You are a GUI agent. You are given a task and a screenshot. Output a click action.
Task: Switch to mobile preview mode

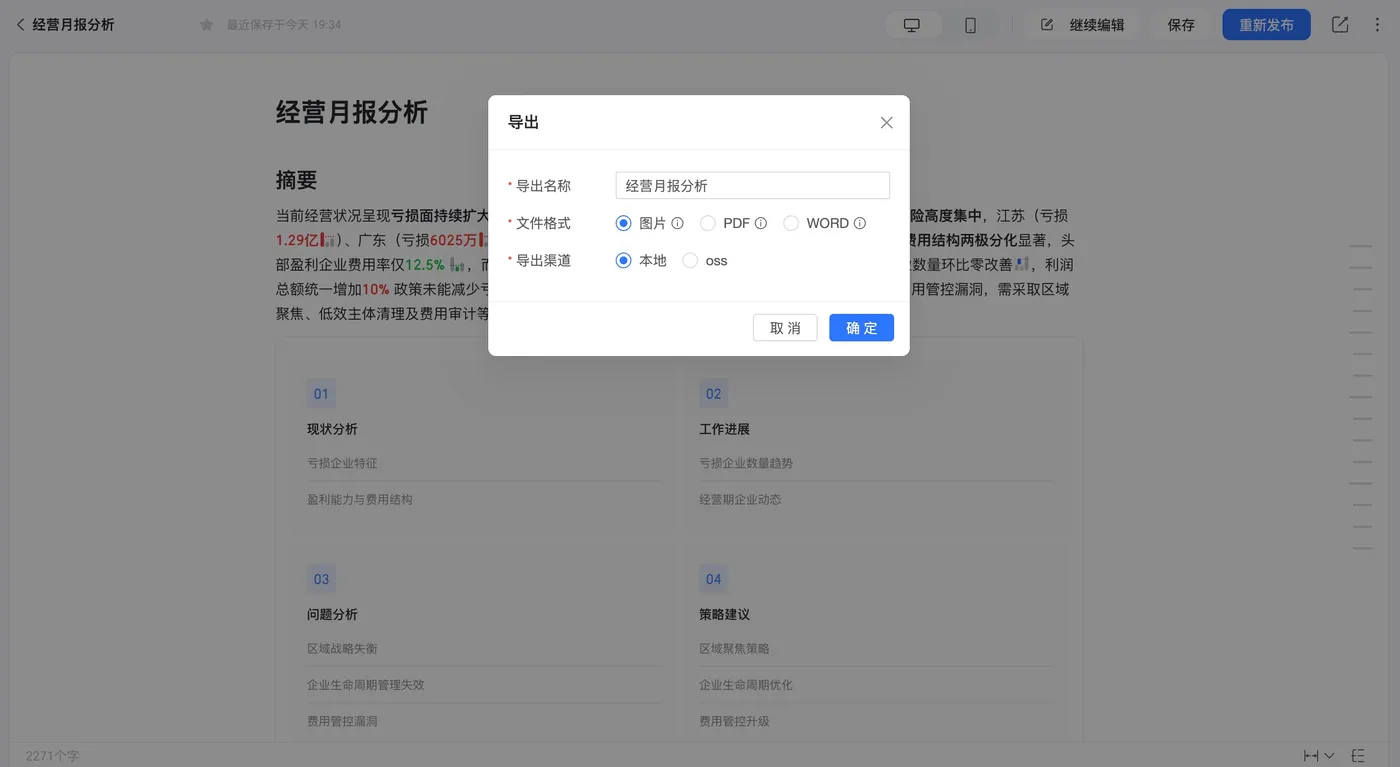[x=970, y=25]
